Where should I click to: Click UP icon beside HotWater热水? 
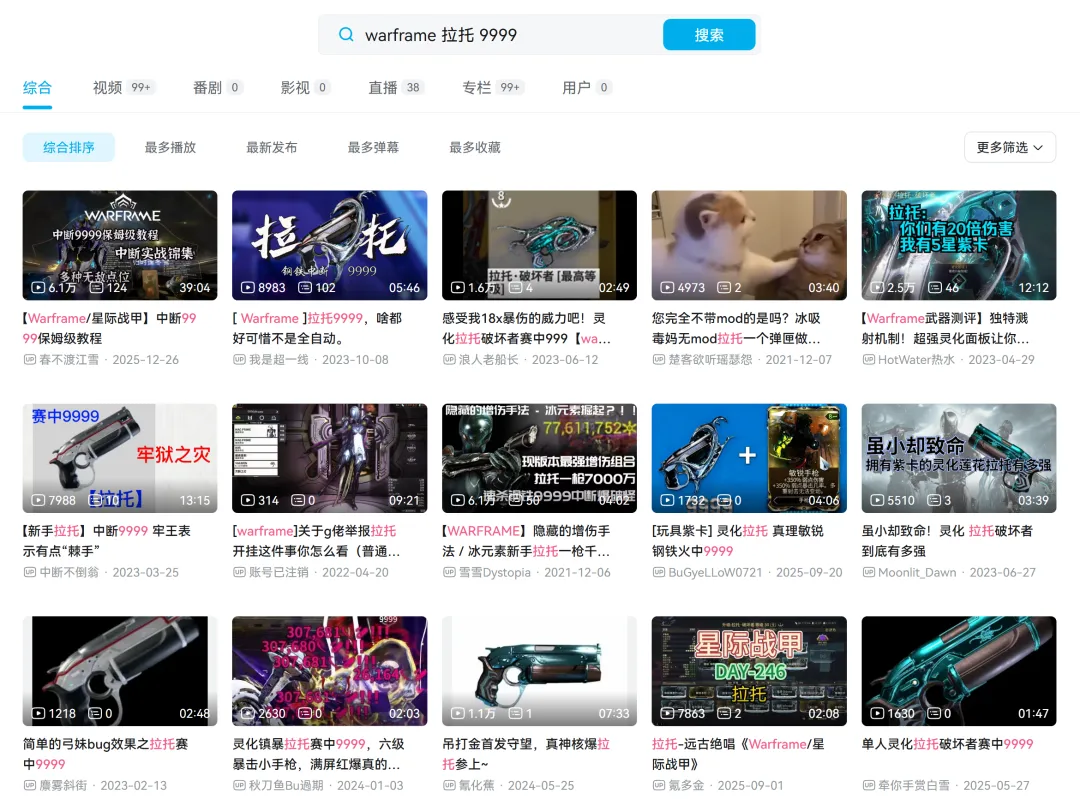(x=869, y=360)
